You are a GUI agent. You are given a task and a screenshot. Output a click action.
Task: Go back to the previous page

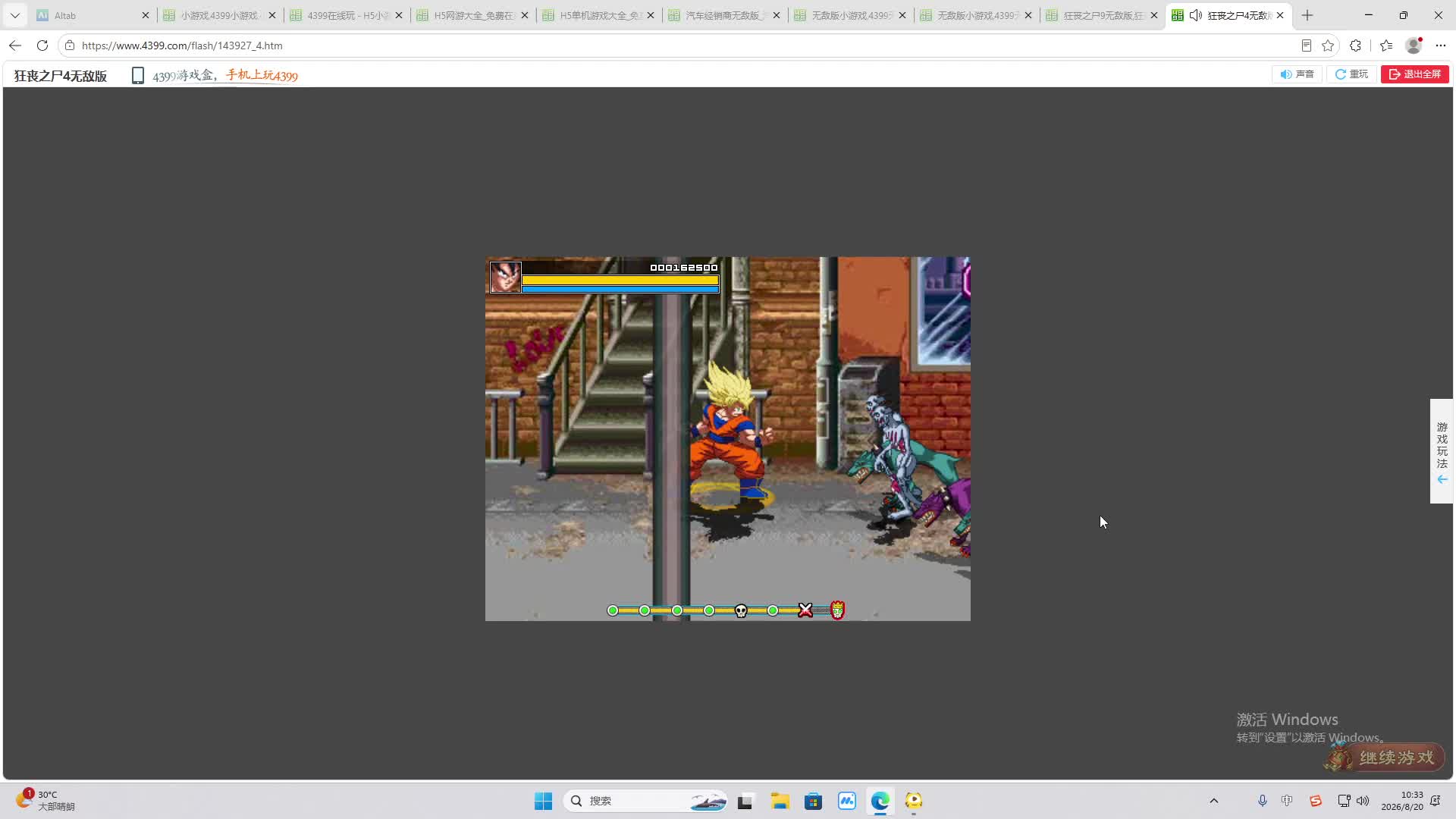click(15, 45)
